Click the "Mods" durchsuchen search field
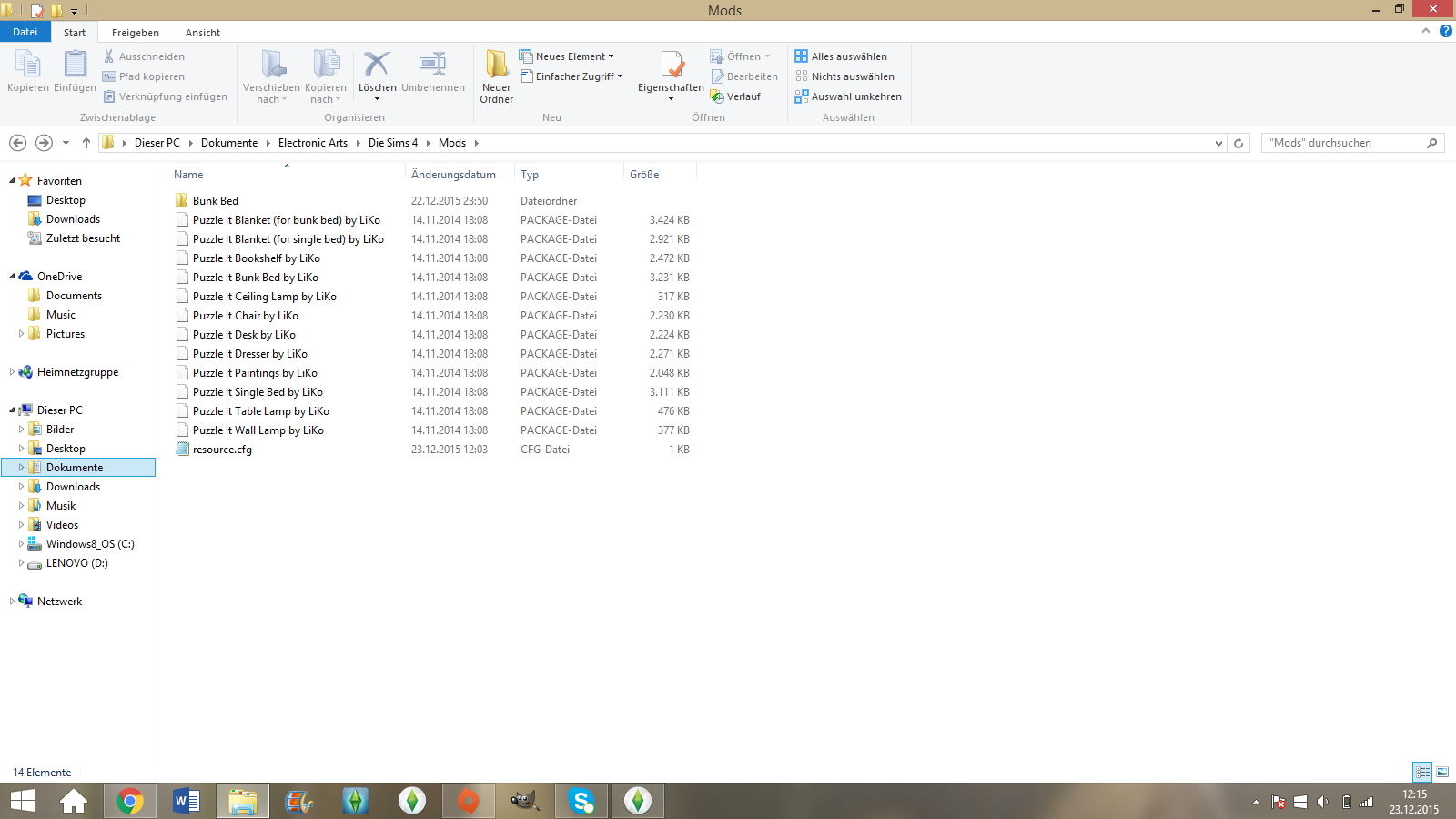 click(x=1345, y=143)
